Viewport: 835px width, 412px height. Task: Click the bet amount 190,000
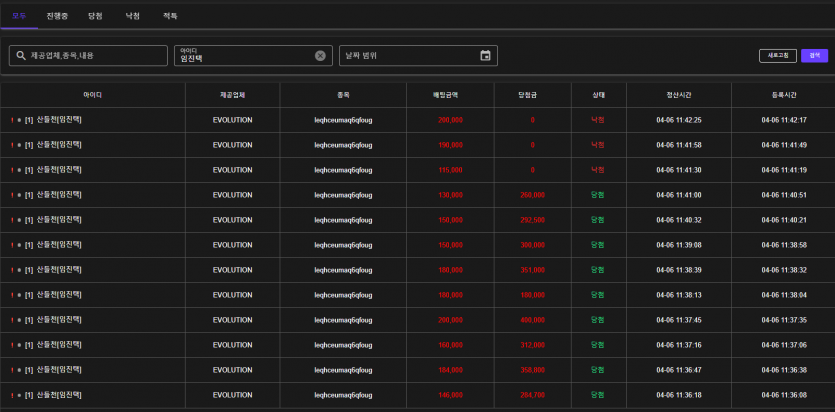tap(451, 145)
